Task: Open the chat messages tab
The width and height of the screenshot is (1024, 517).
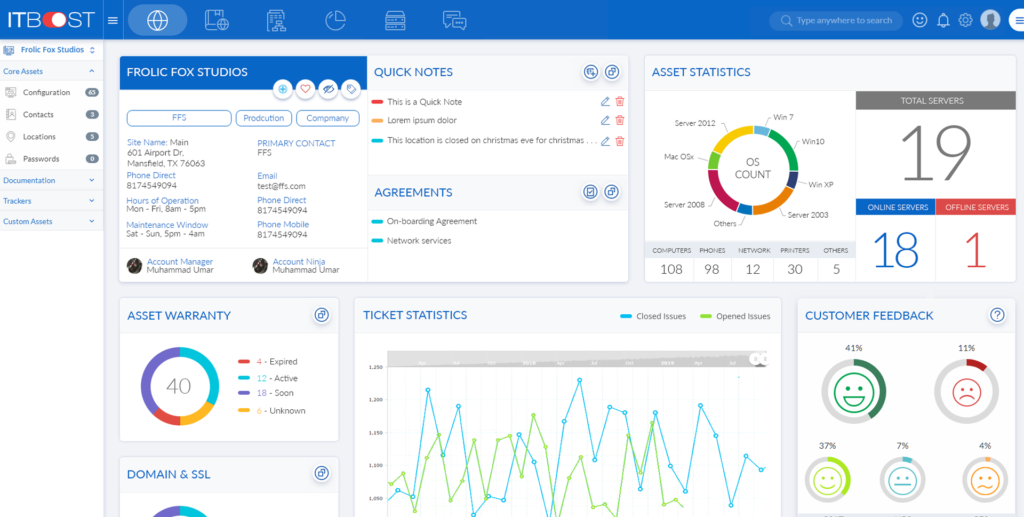Action: (454, 20)
